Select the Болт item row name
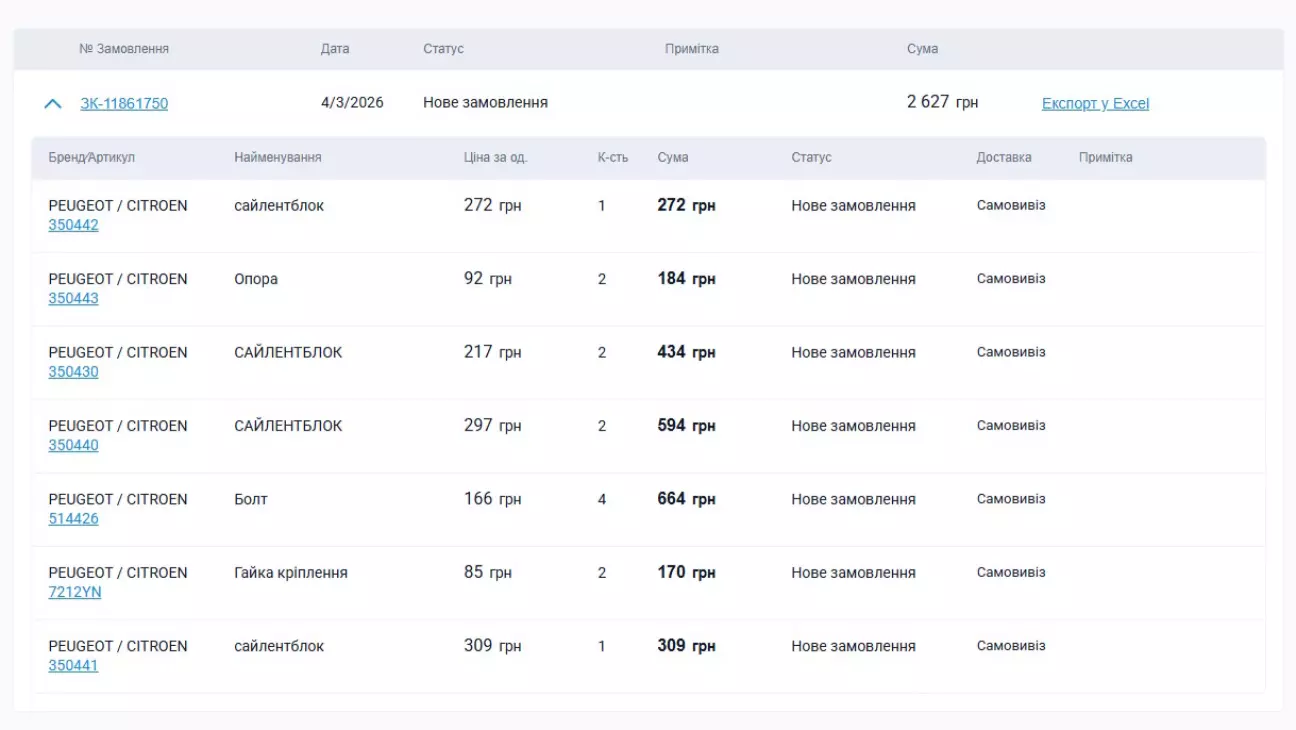The height and width of the screenshot is (730, 1296). pyautogui.click(x=251, y=499)
